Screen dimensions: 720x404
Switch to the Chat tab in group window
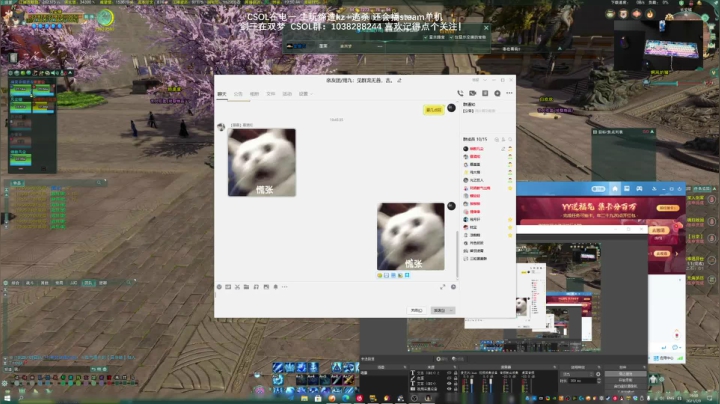222,94
